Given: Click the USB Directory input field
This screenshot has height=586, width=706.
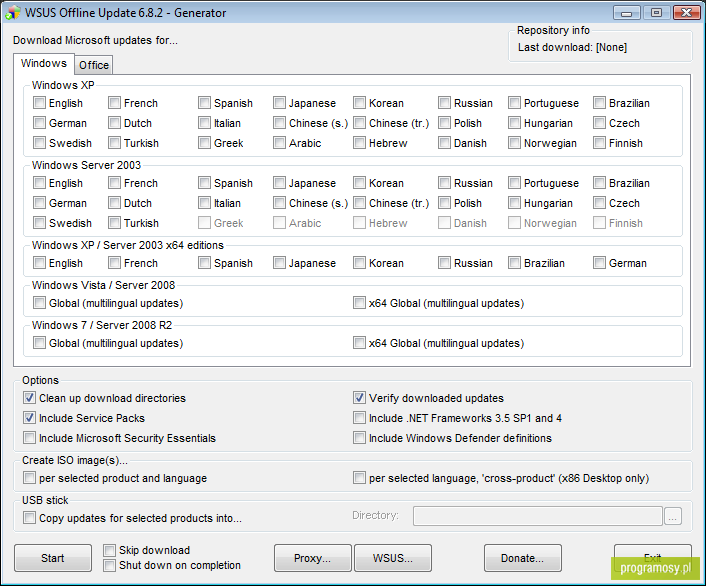Looking at the screenshot, I should click(538, 516).
